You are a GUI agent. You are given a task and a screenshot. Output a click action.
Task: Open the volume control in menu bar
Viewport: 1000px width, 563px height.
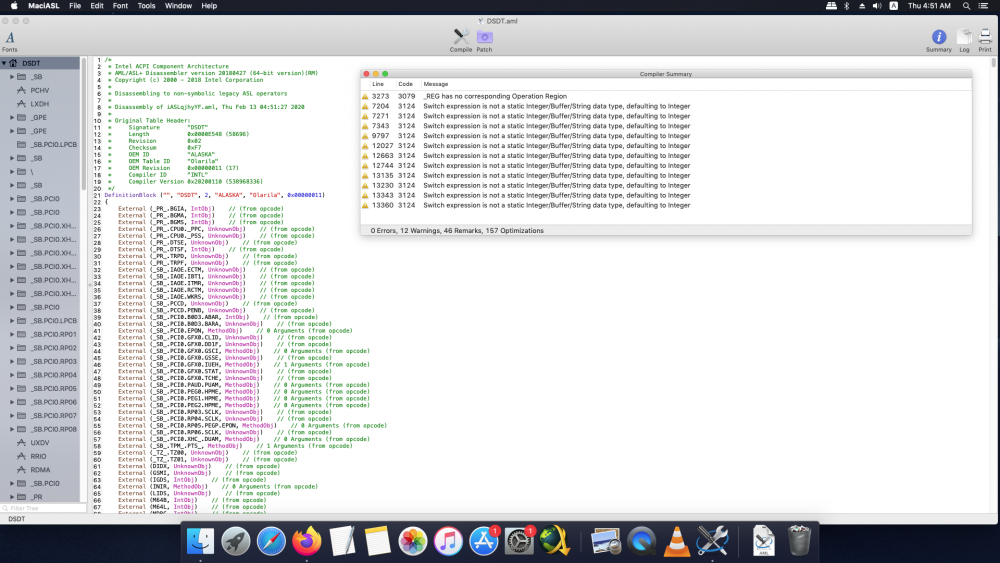coord(877,6)
